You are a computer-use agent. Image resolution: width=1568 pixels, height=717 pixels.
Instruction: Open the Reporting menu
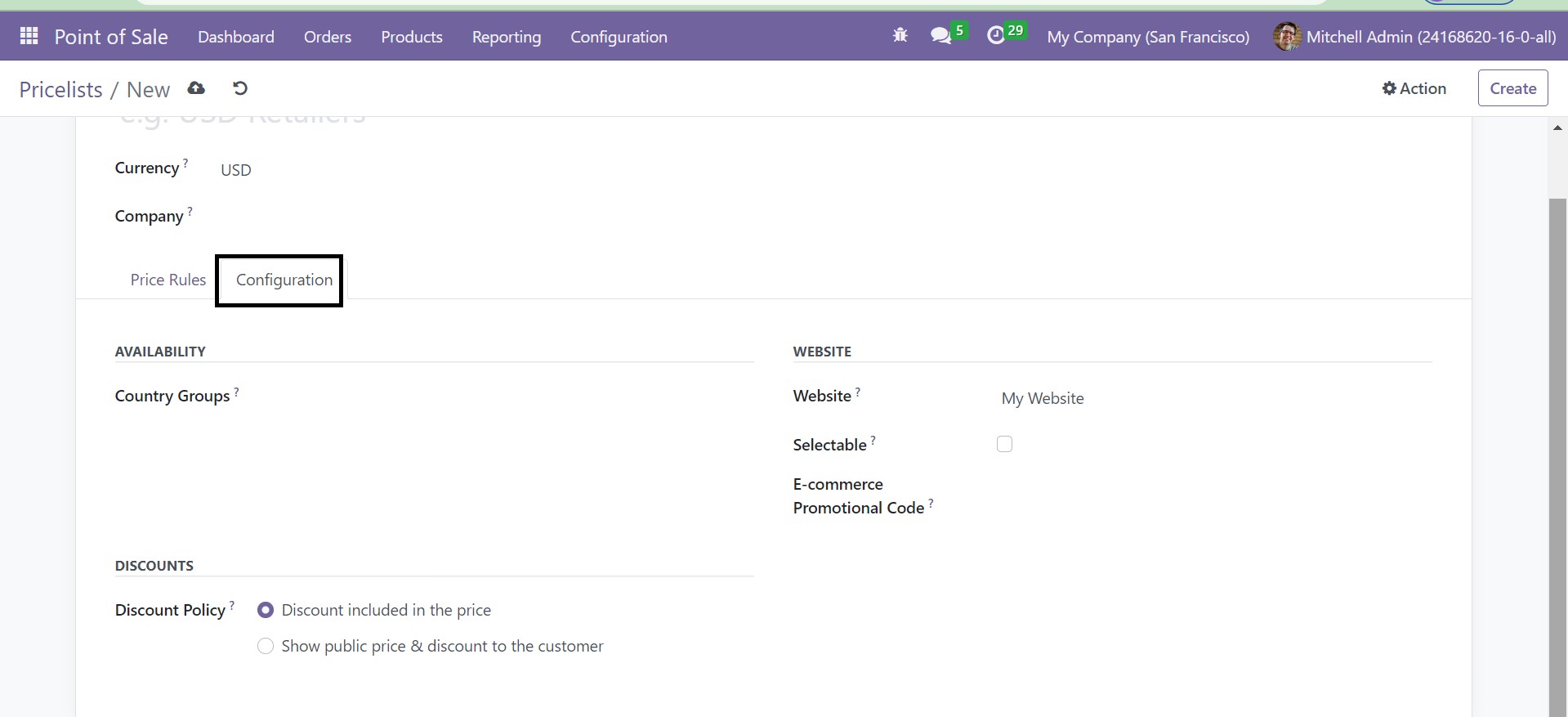click(x=506, y=37)
